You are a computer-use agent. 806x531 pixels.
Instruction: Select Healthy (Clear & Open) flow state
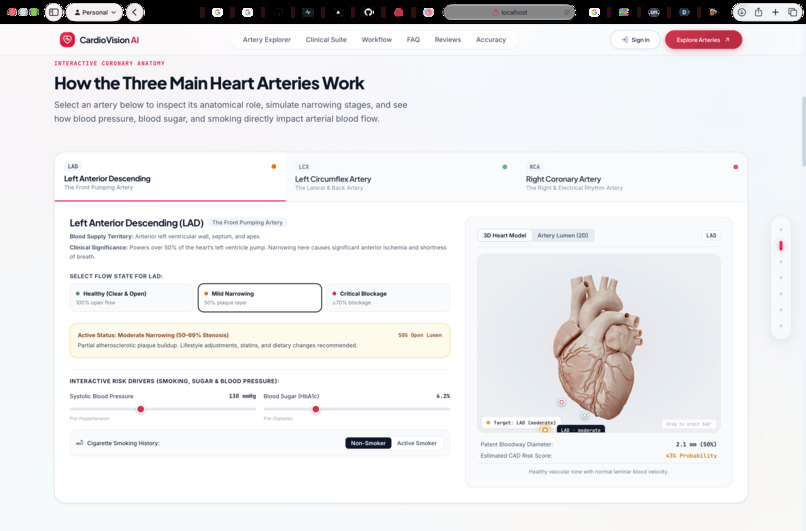click(x=132, y=298)
